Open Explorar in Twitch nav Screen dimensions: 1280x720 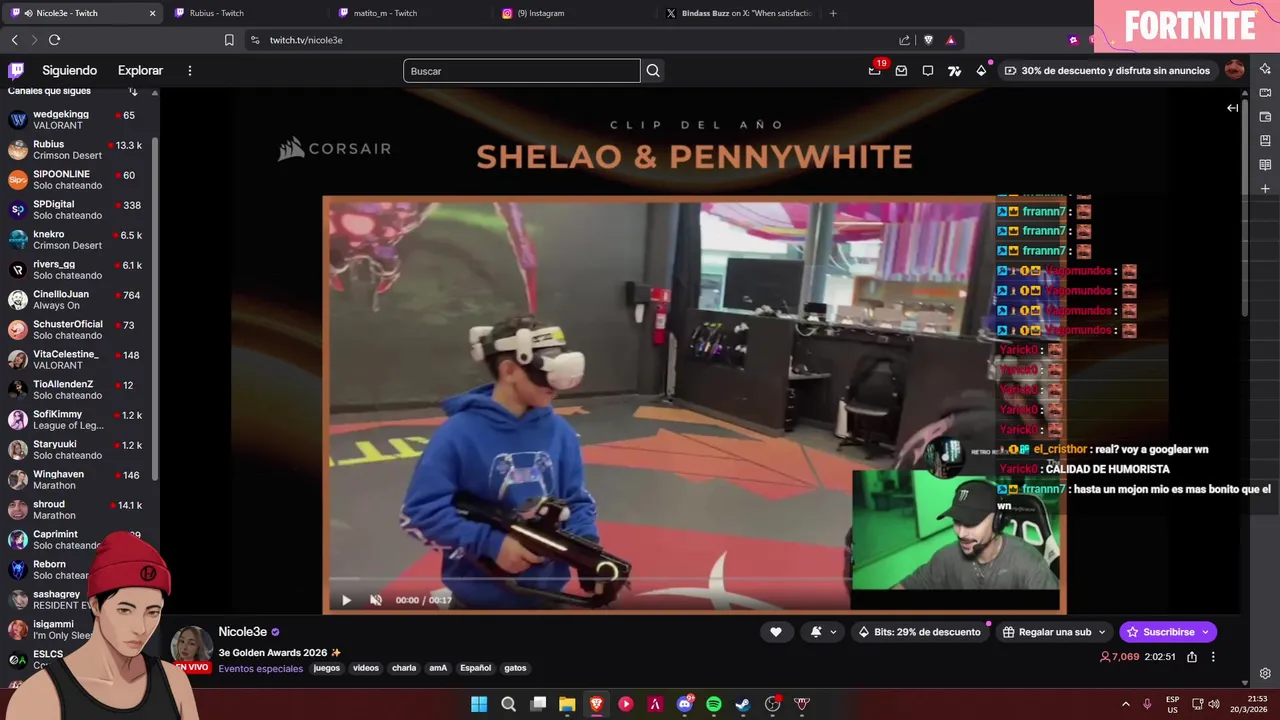(140, 71)
